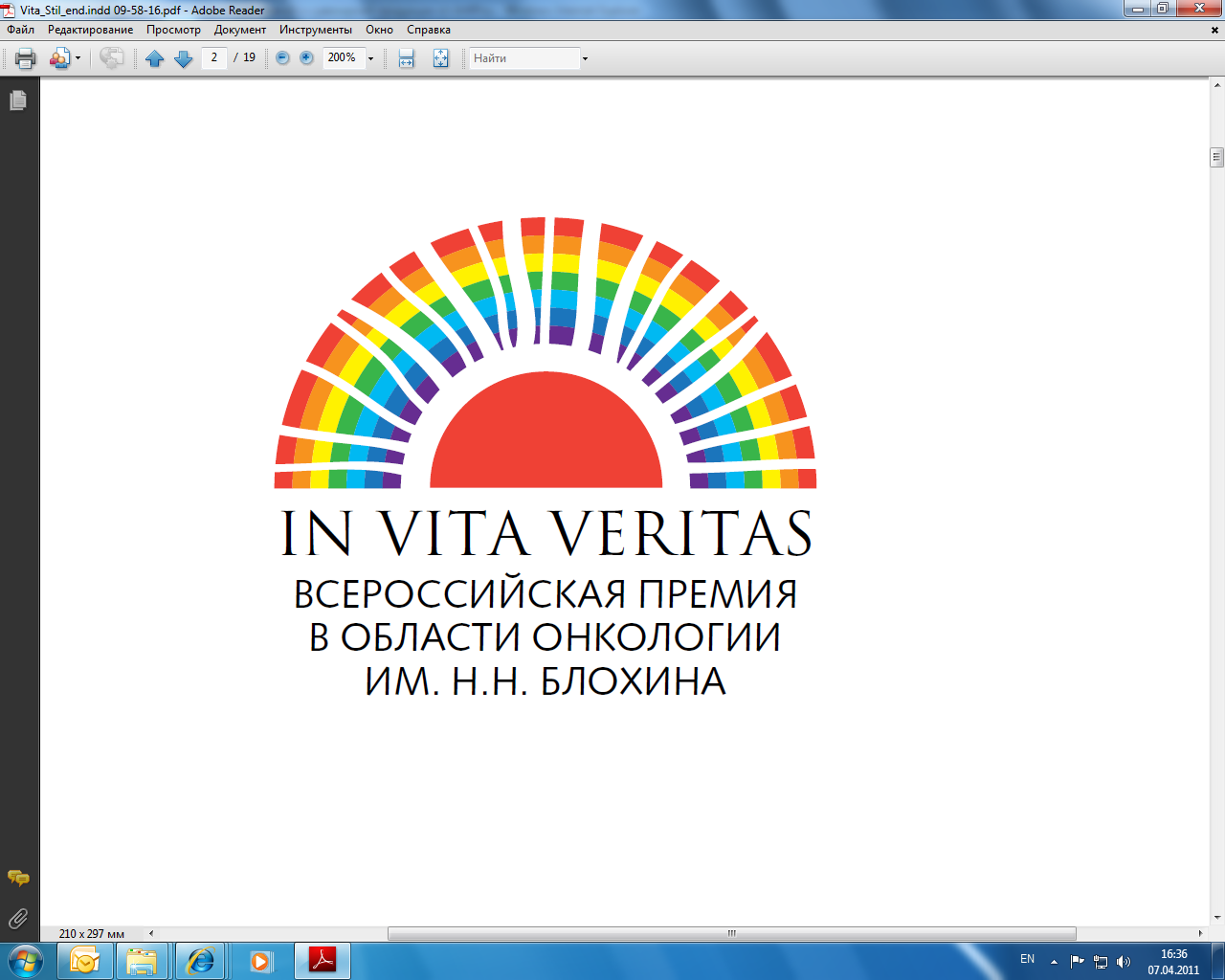Screen dimensions: 1225x980
Task: Open the volume speaker tray icon
Action: pos(1124,962)
